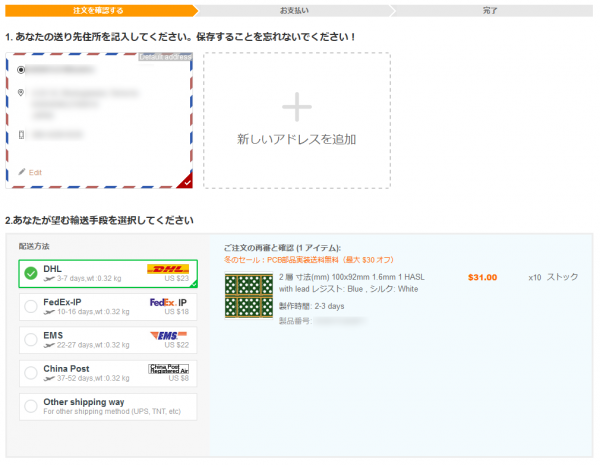Select the EMS shipping radio button
This screenshot has height=465, width=600.
pyautogui.click(x=31, y=339)
